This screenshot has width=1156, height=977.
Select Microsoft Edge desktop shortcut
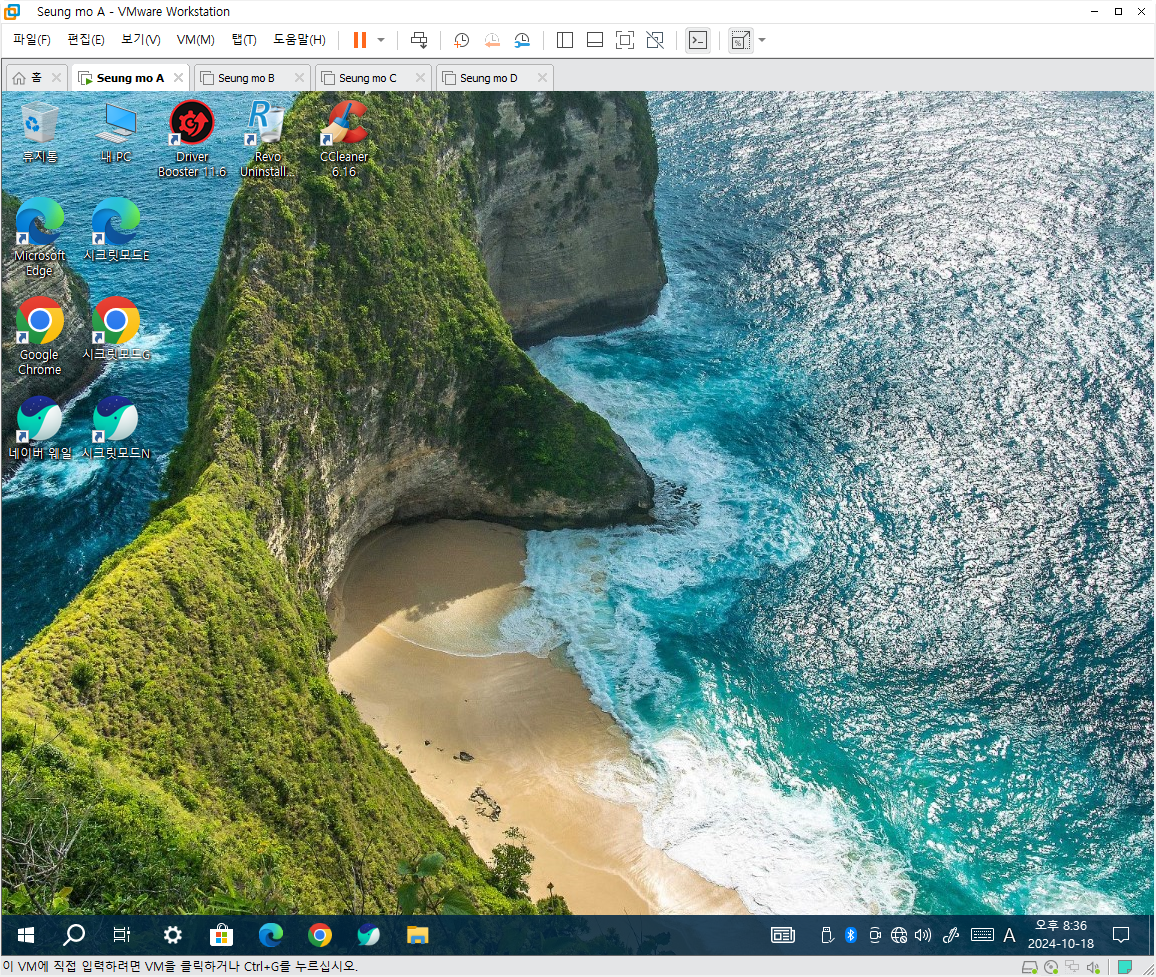pyautogui.click(x=39, y=237)
